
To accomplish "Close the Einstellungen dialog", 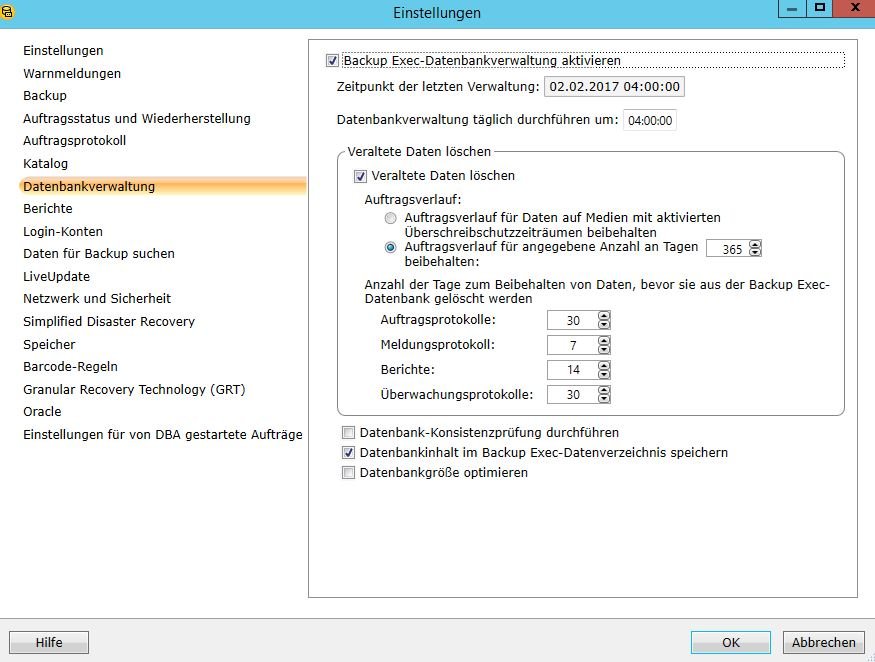I will pos(854,8).
